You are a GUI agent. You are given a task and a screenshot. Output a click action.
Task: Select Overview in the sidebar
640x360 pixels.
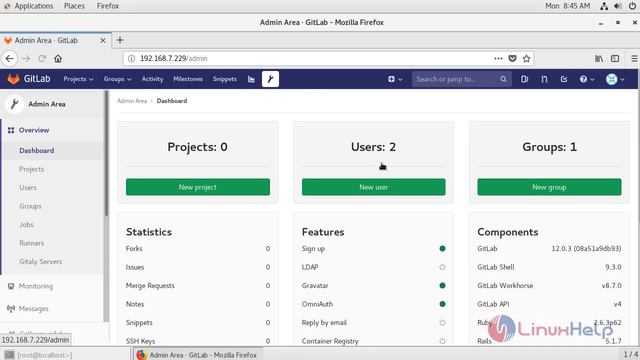[34, 130]
